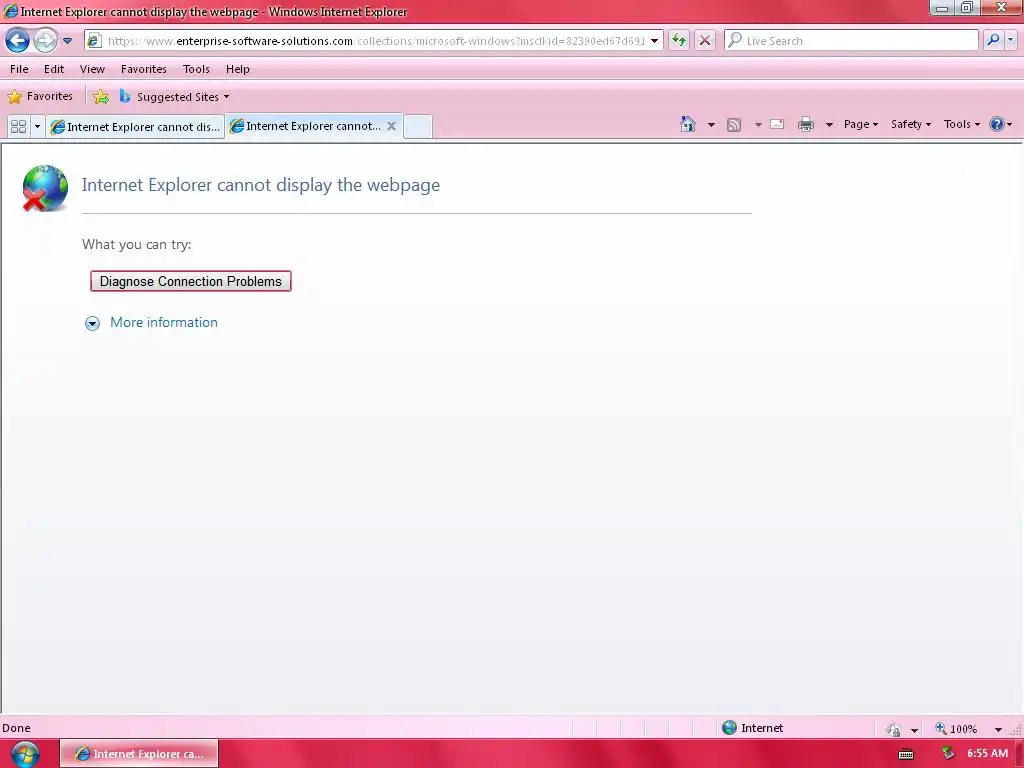The height and width of the screenshot is (768, 1024).
Task: Open the Windows Start orb
Action: click(x=25, y=754)
